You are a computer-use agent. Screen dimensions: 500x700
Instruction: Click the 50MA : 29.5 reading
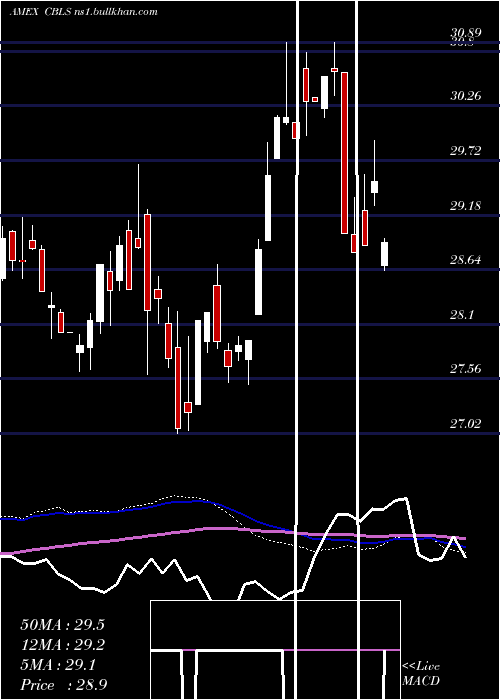(x=62, y=625)
